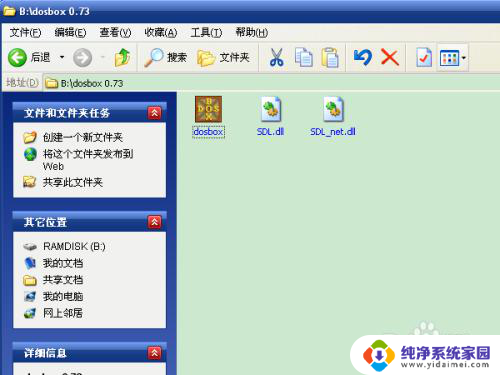Click the Copy toolbar icon

tap(303, 57)
